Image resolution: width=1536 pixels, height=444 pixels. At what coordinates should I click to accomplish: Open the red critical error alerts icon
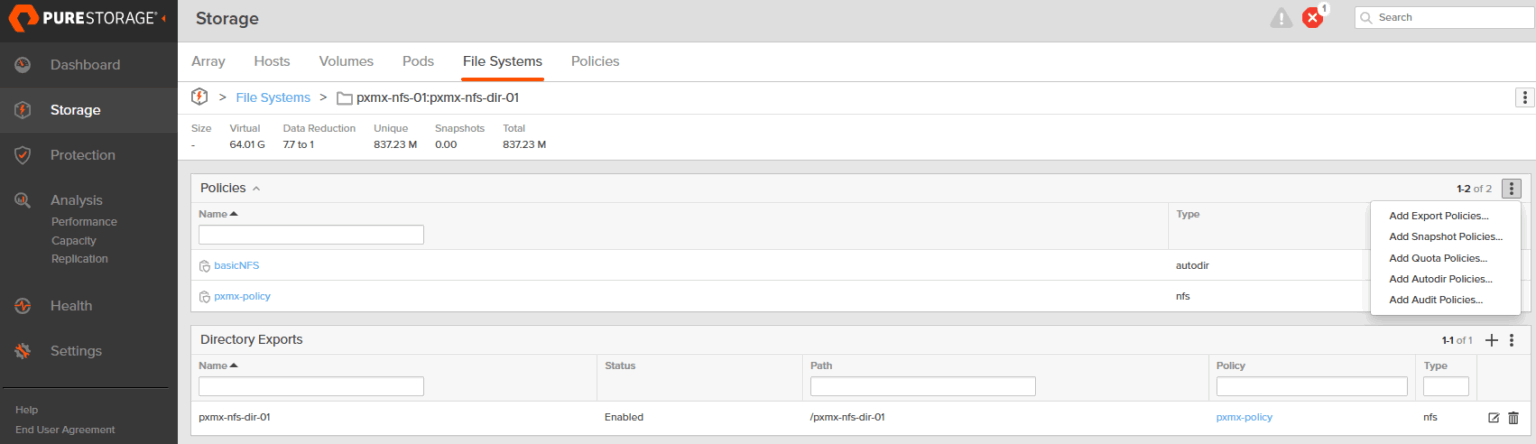click(1313, 18)
